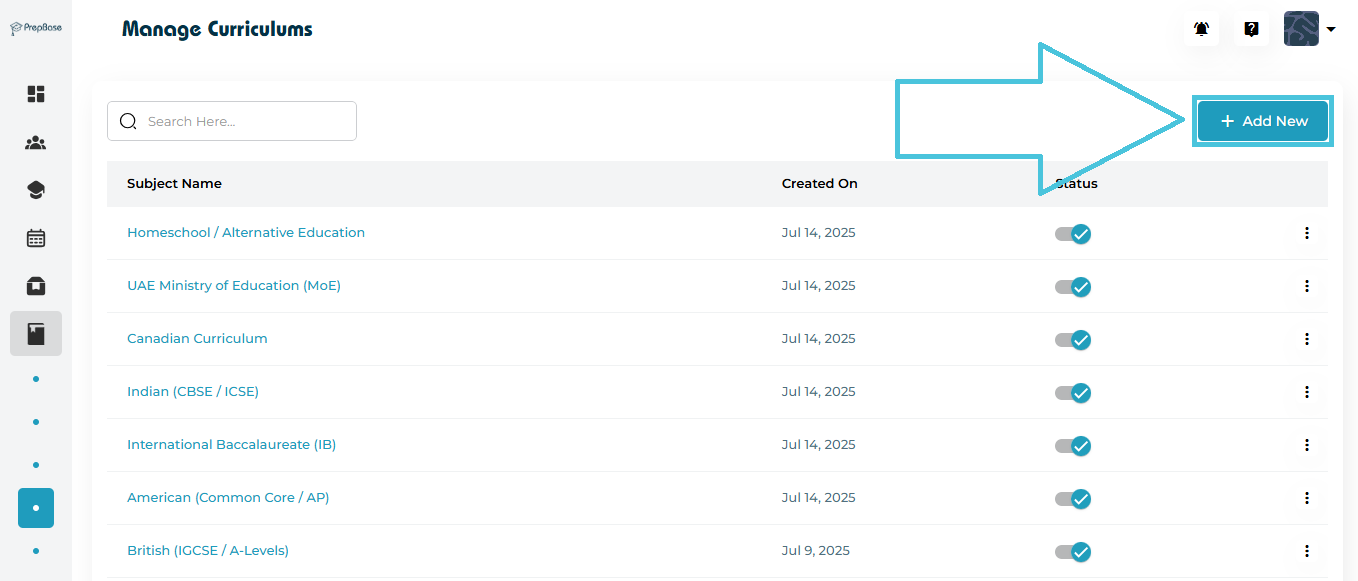
Task: Open the Indian (CBSE / ICSE) curriculum link
Action: coord(193,392)
